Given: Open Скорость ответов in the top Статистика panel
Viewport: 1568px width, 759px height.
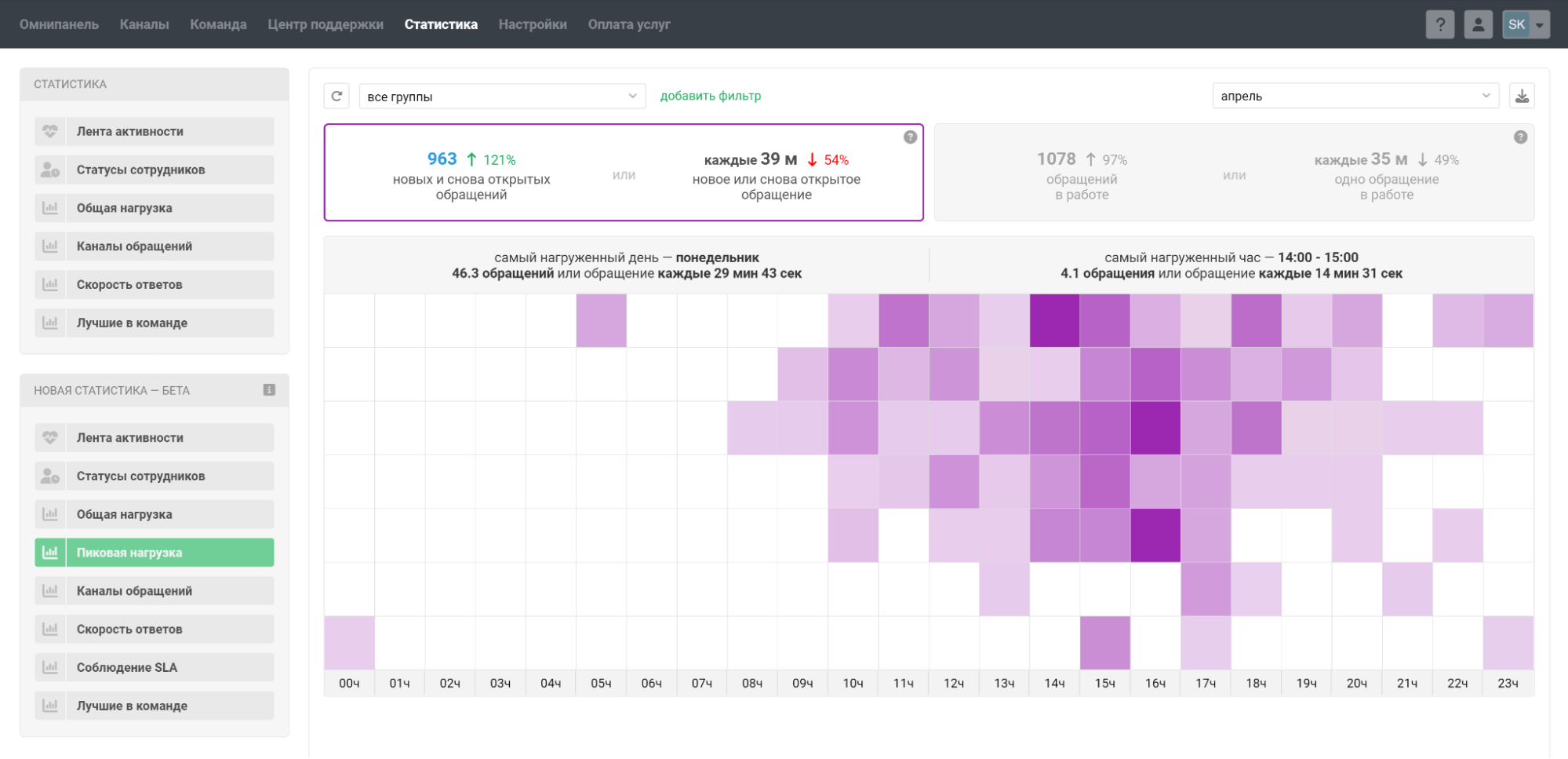Looking at the screenshot, I should tap(155, 284).
